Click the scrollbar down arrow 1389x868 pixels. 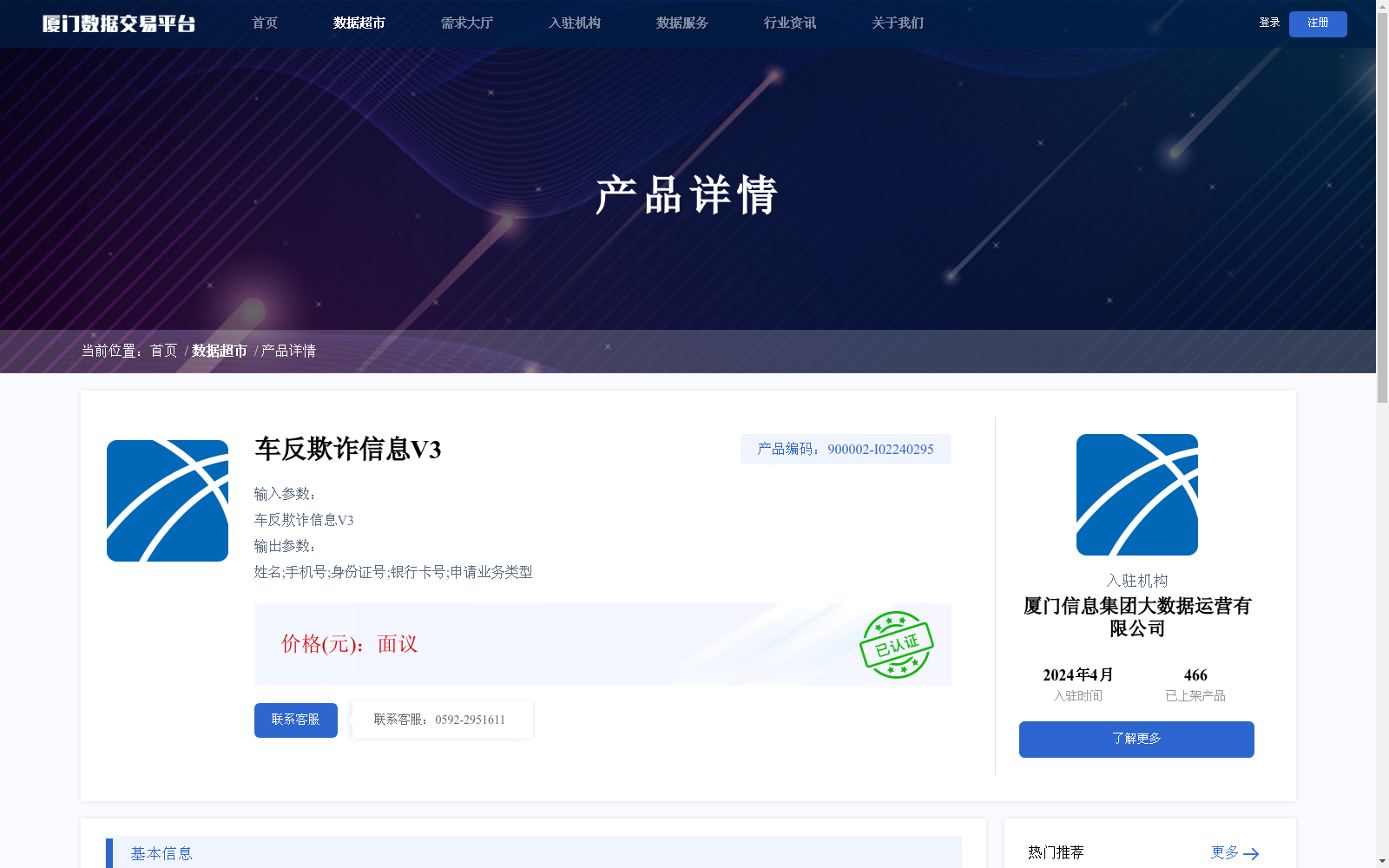[1382, 862]
